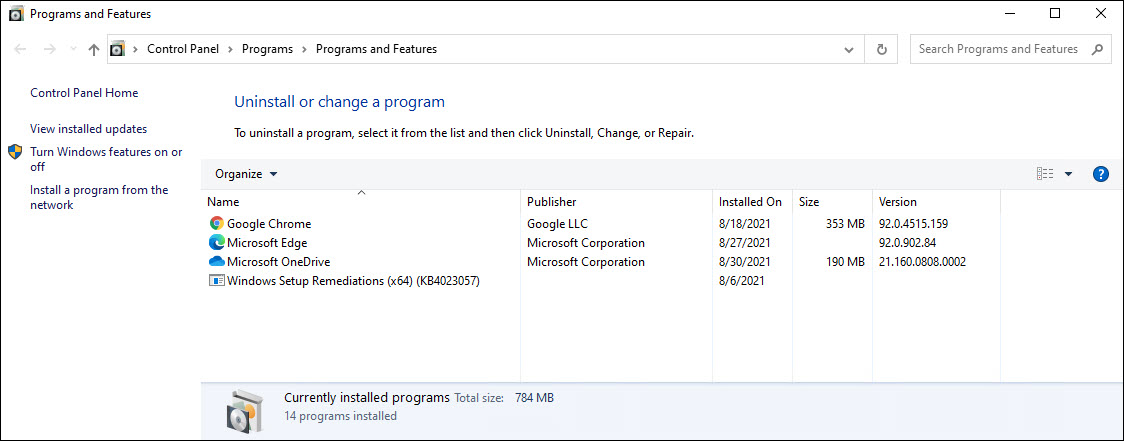Viewport: 1124px width, 441px height.
Task: Click the Google Chrome program icon
Action: [x=216, y=224]
